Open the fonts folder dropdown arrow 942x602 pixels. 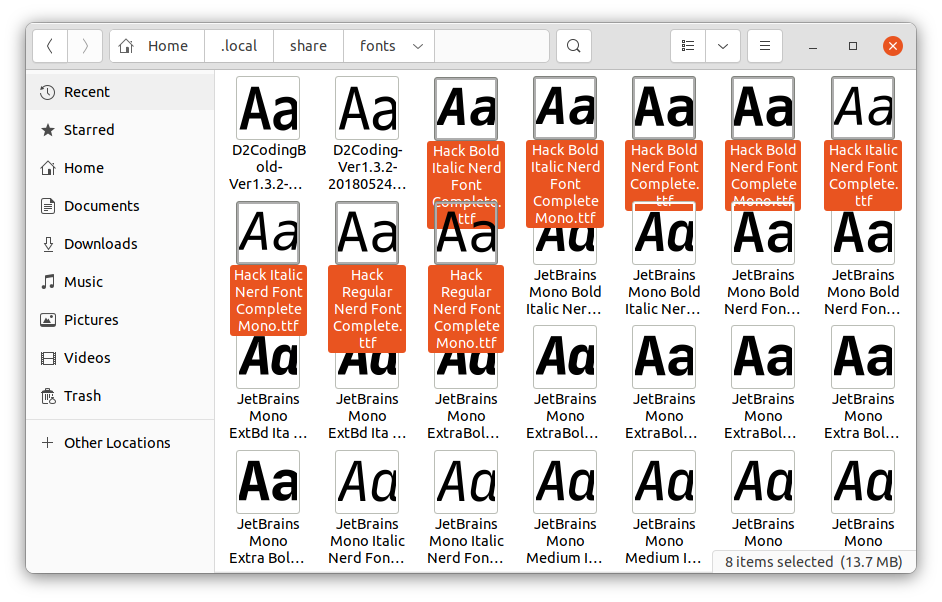418,46
